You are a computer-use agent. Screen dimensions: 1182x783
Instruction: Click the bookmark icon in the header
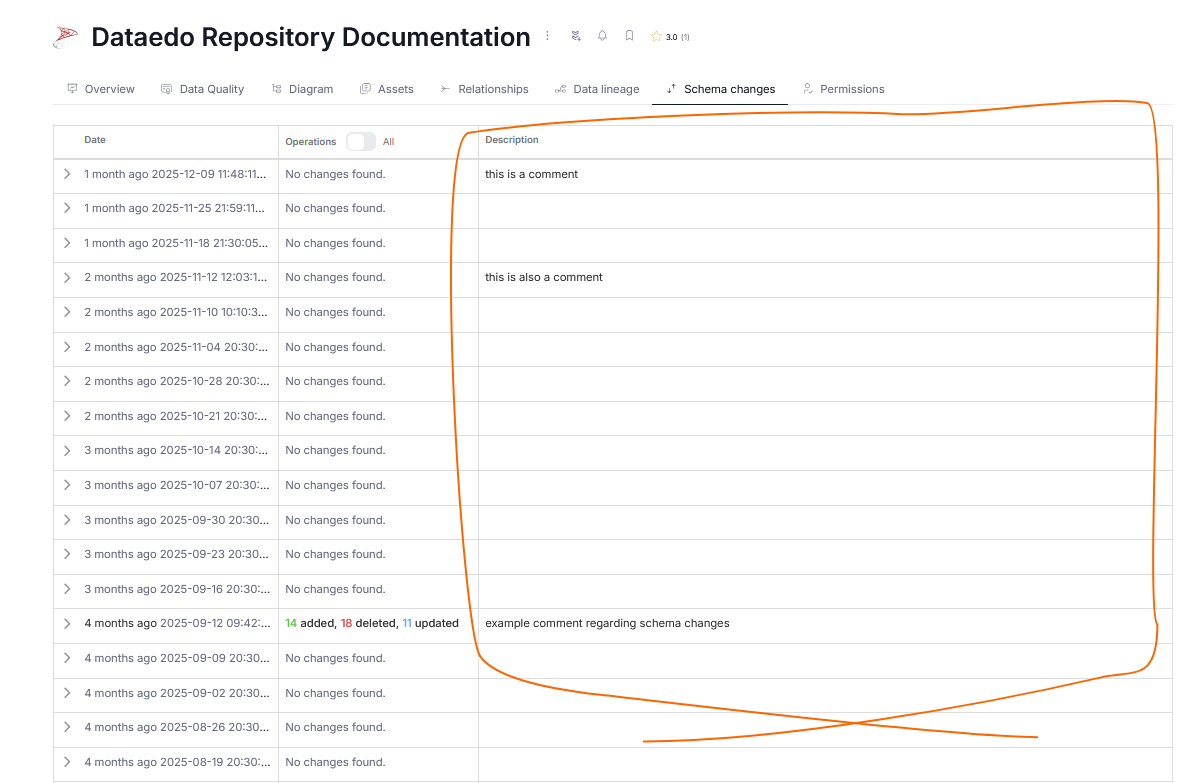(629, 36)
